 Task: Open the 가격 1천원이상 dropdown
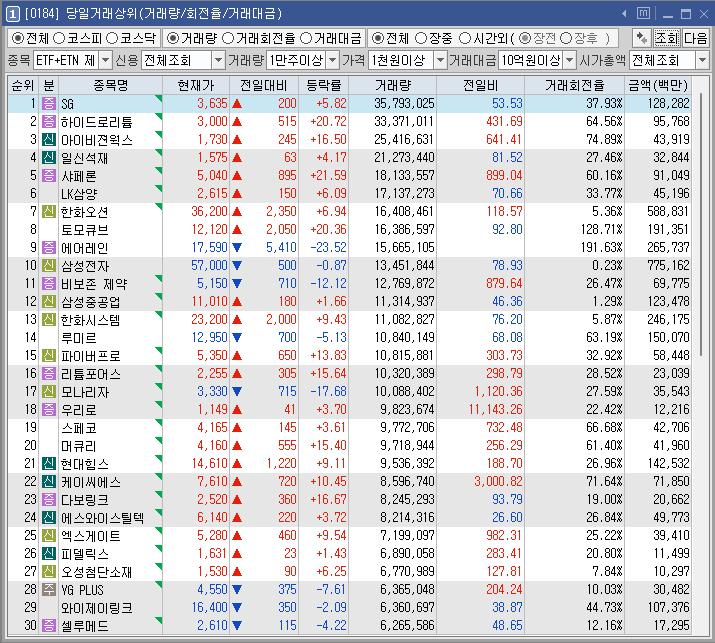pos(440,60)
